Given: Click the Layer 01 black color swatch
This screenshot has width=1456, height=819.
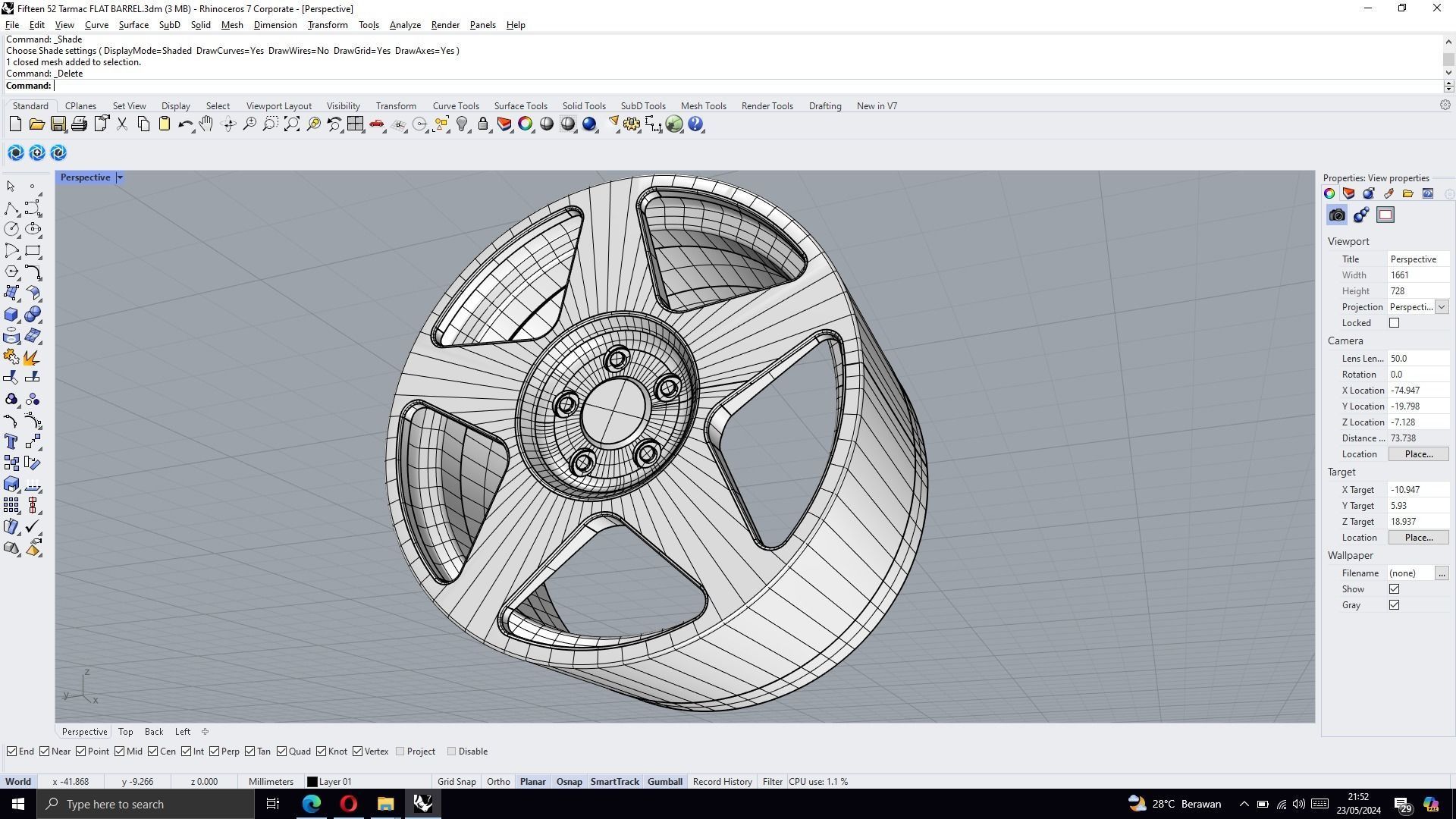Looking at the screenshot, I should (312, 782).
